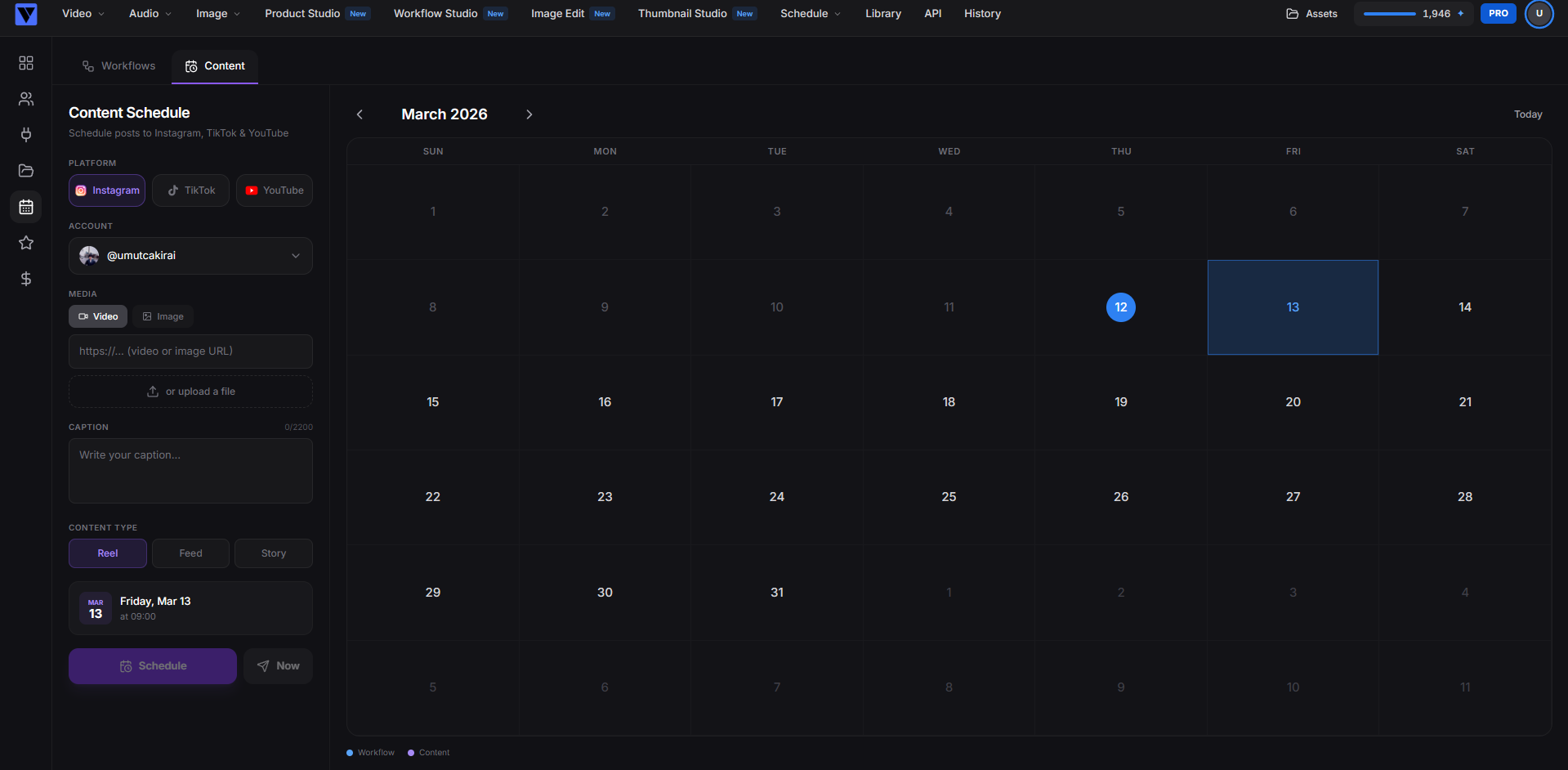Screen dimensions: 1568x770
Task: Switch to the Workflows tab
Action: (x=118, y=66)
